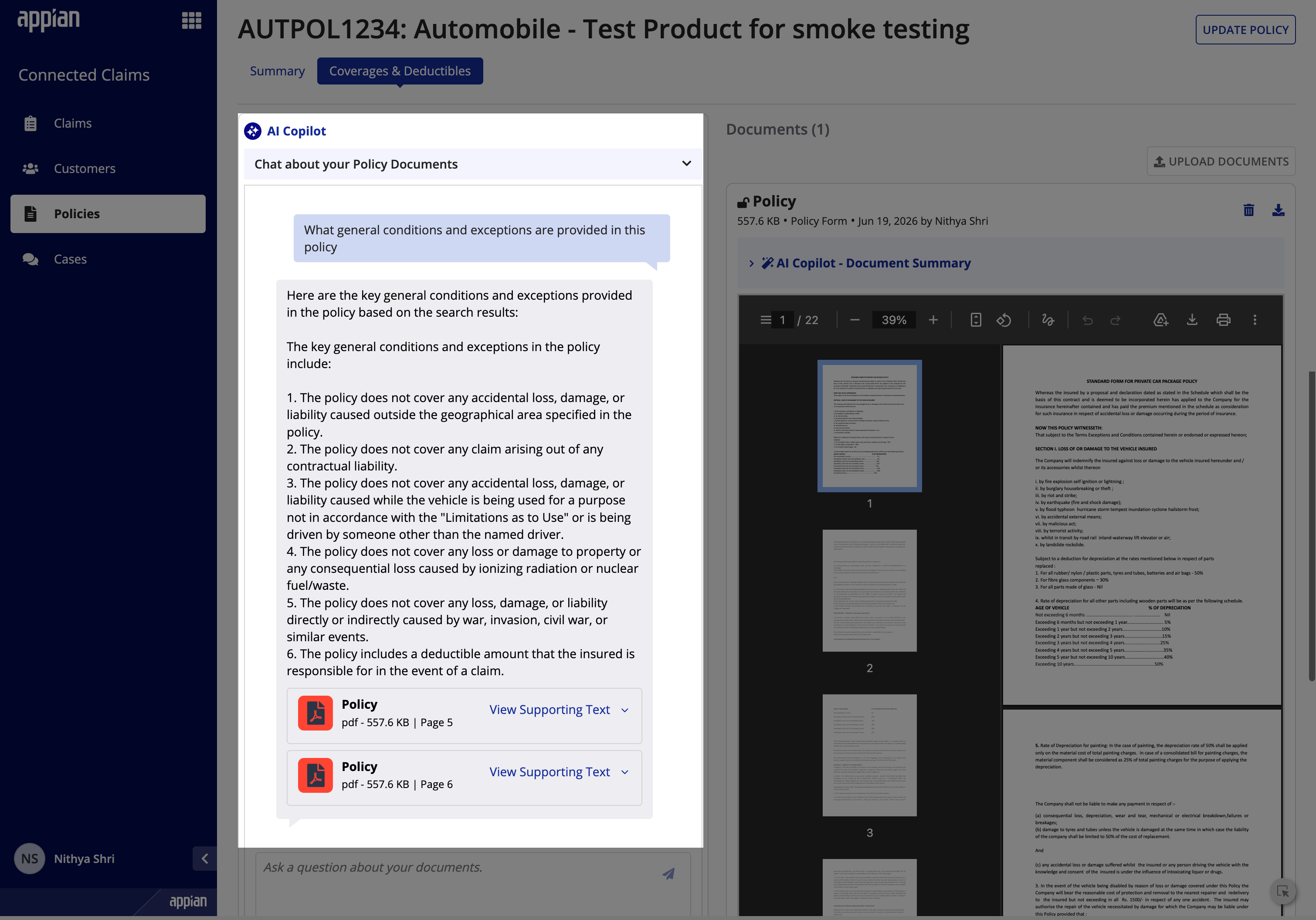Image resolution: width=1316 pixels, height=920 pixels.
Task: Click the cursor select icon at bottom right
Action: point(1283,891)
